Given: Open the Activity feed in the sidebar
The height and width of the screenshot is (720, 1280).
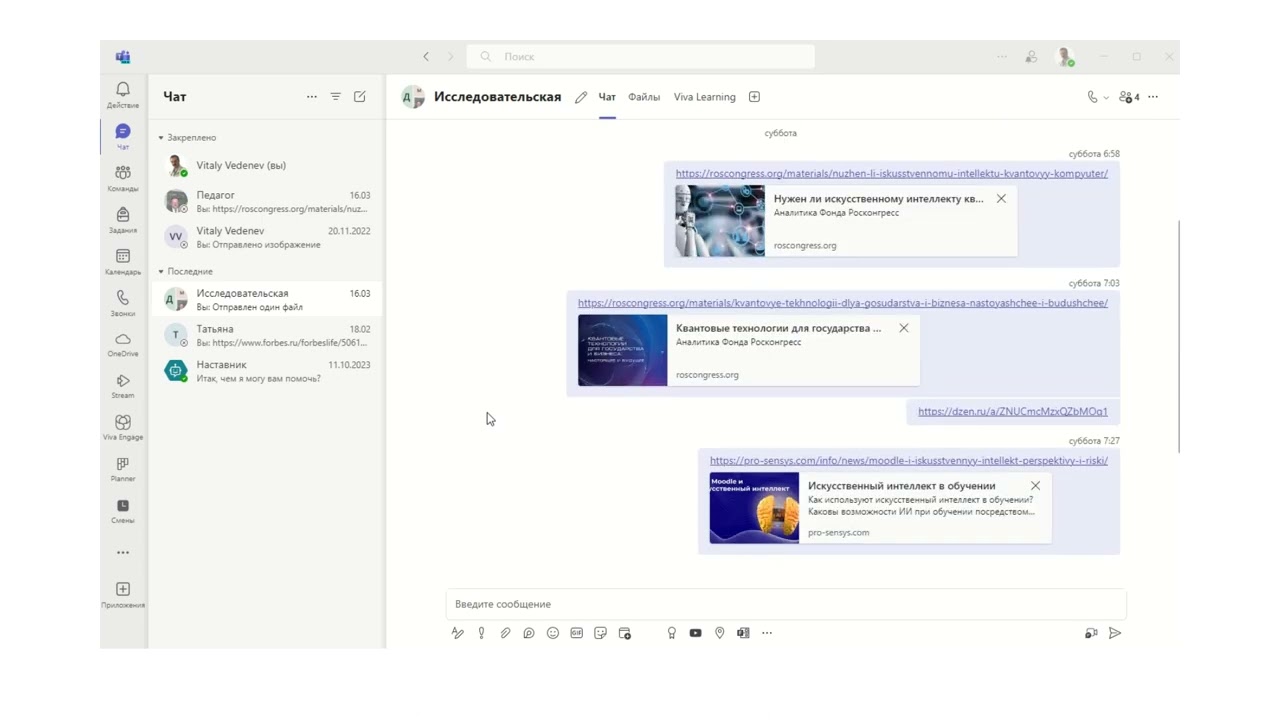Looking at the screenshot, I should [123, 95].
